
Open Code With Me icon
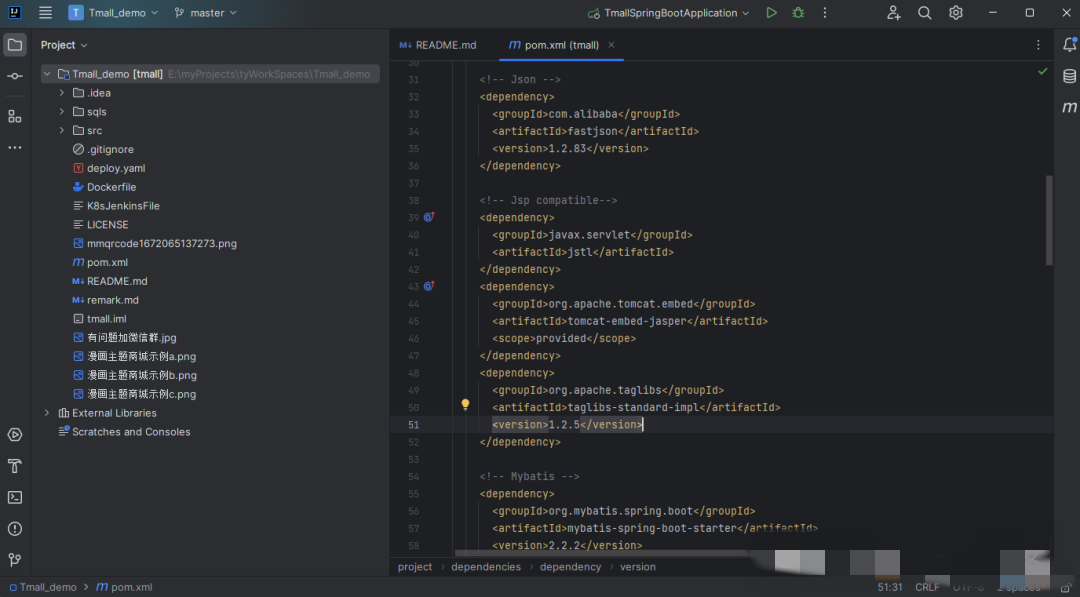click(x=893, y=12)
